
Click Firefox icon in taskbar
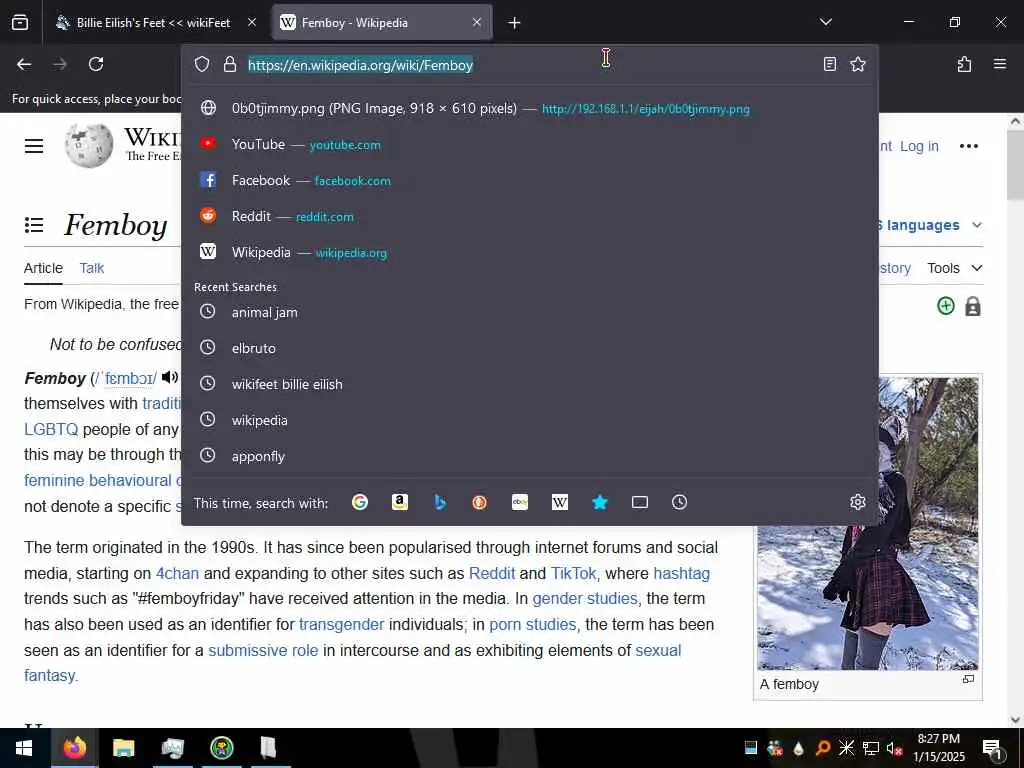click(74, 748)
